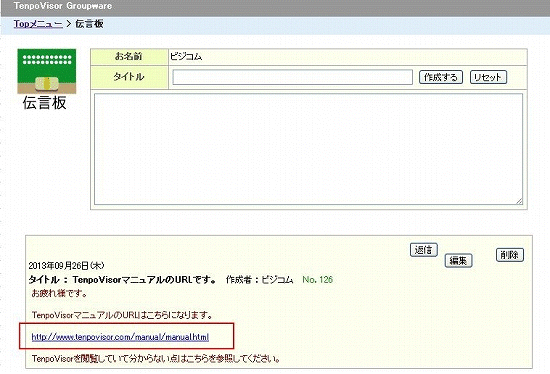Focus the タイトル text input field

[292, 77]
